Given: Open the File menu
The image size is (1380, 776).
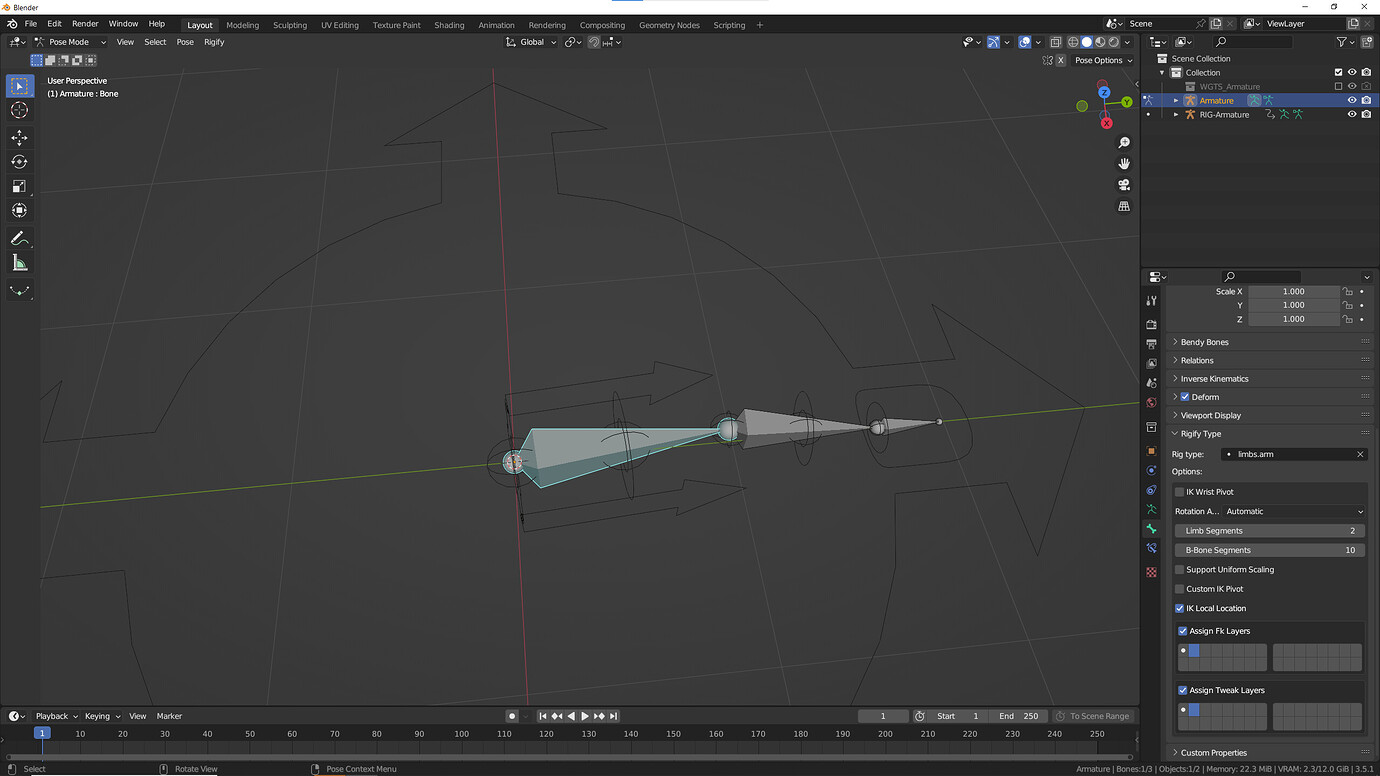Looking at the screenshot, I should (x=31, y=24).
